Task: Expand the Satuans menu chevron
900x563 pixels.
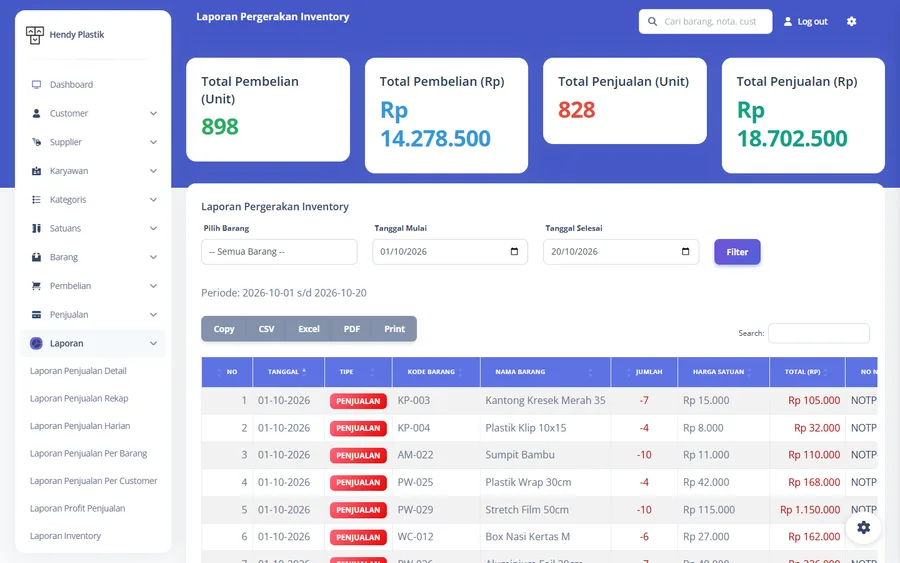Action: [x=153, y=228]
